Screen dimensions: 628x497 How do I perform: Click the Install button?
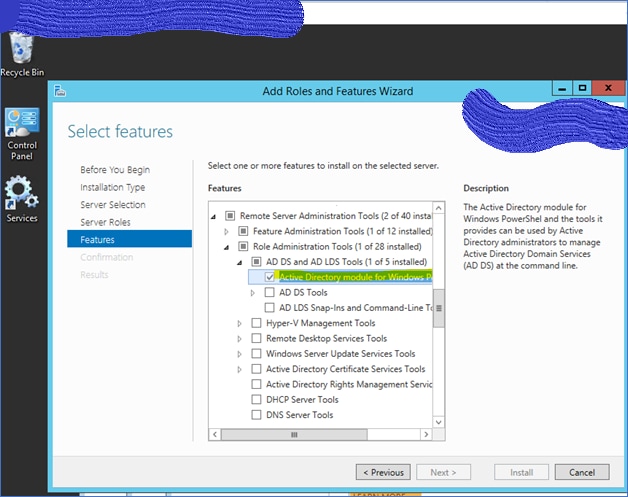(521, 472)
